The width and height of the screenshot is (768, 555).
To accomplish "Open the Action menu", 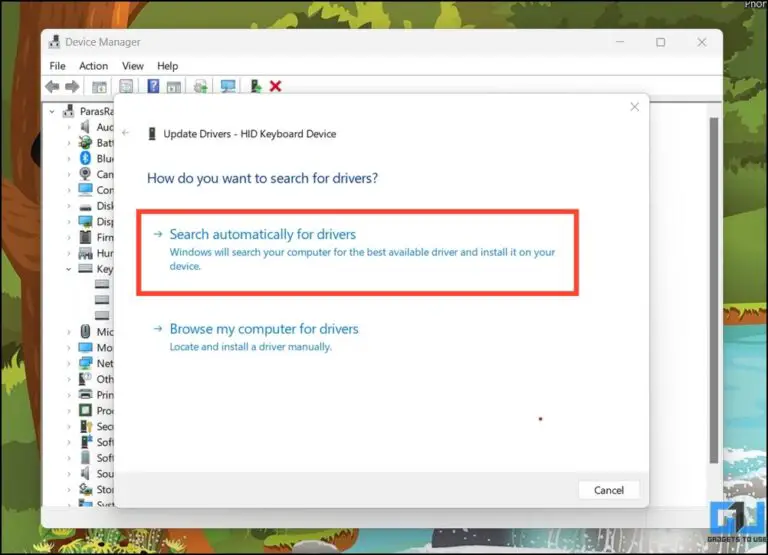I will 94,66.
